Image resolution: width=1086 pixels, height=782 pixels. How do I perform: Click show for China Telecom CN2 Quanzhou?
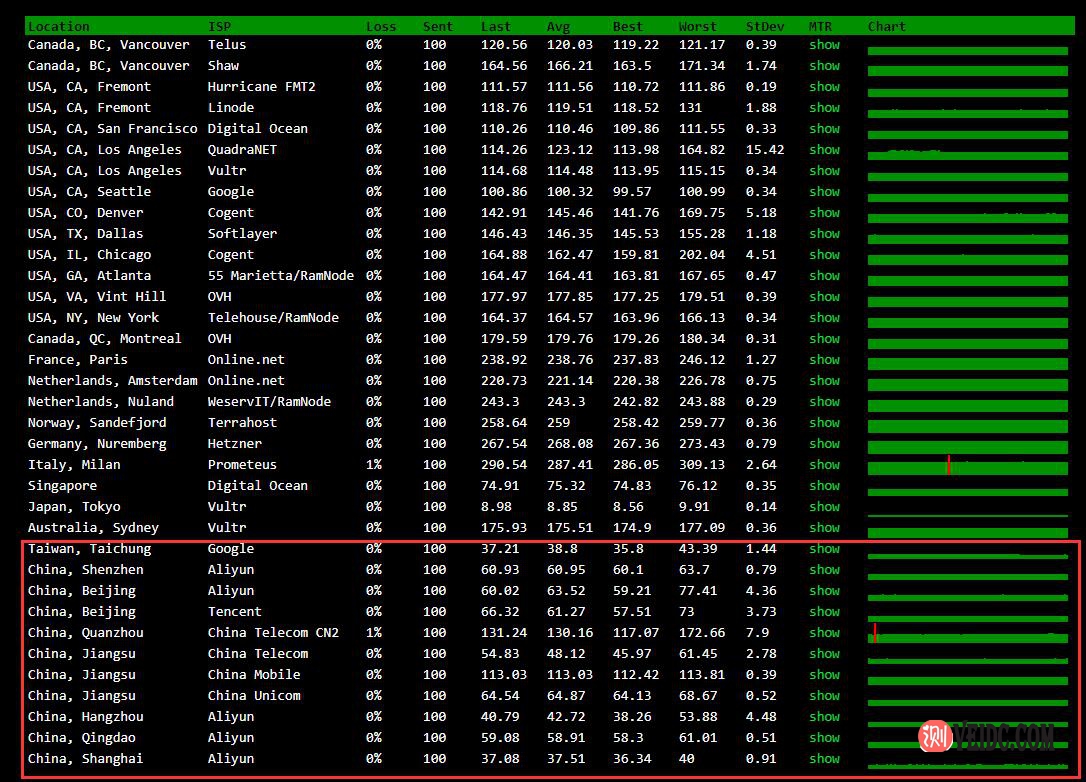pyautogui.click(x=824, y=633)
